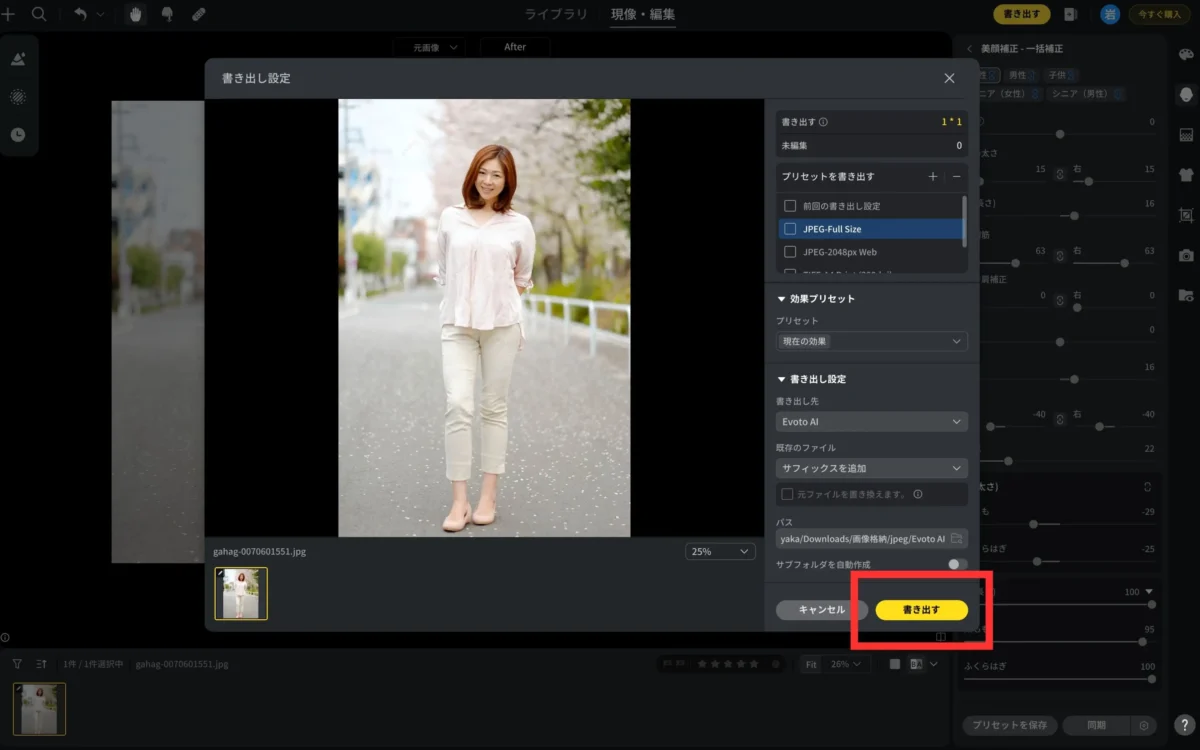Open the 25% preview zoom dropdown

720,551
